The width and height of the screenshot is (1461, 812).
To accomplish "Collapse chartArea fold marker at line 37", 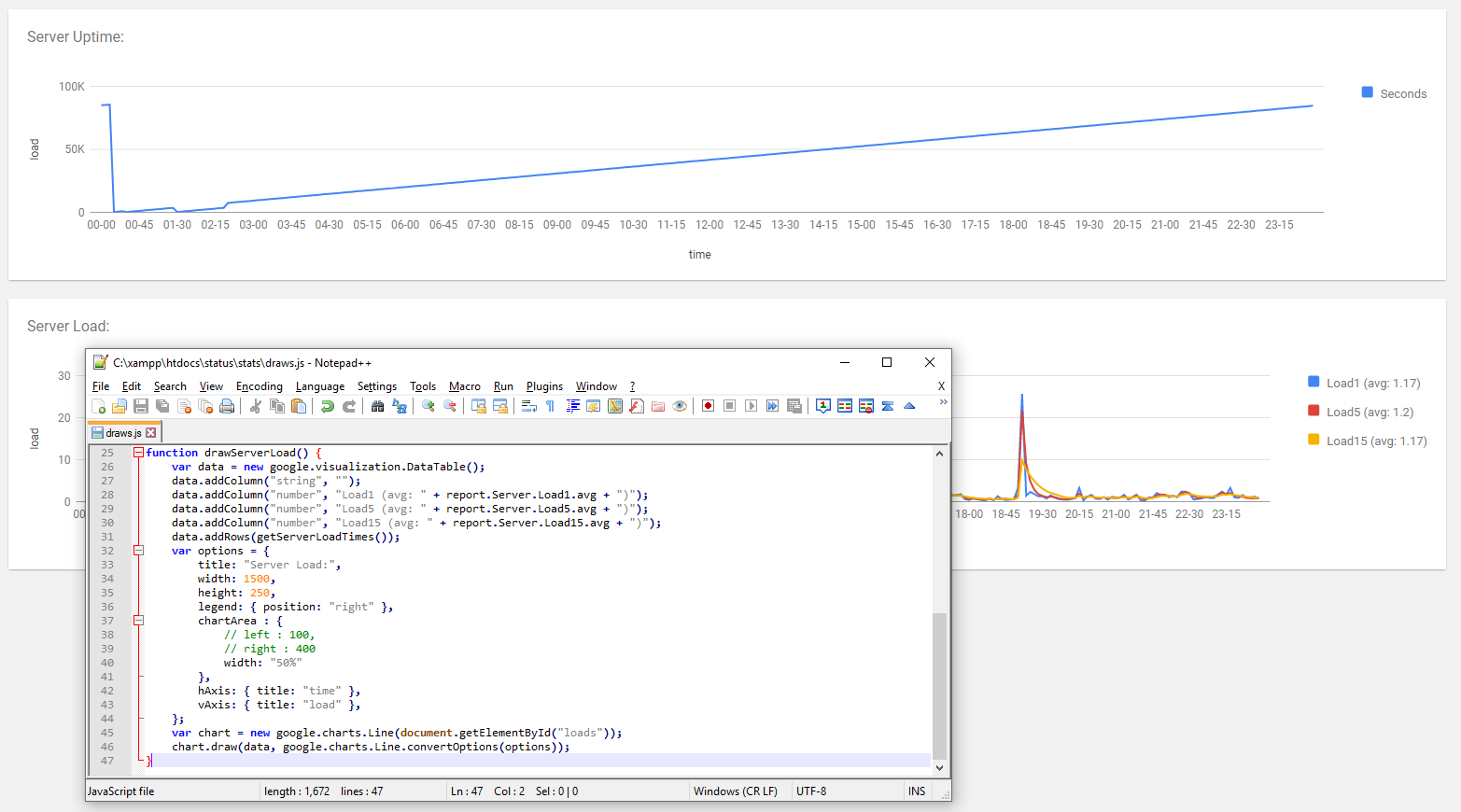I will coord(138,621).
